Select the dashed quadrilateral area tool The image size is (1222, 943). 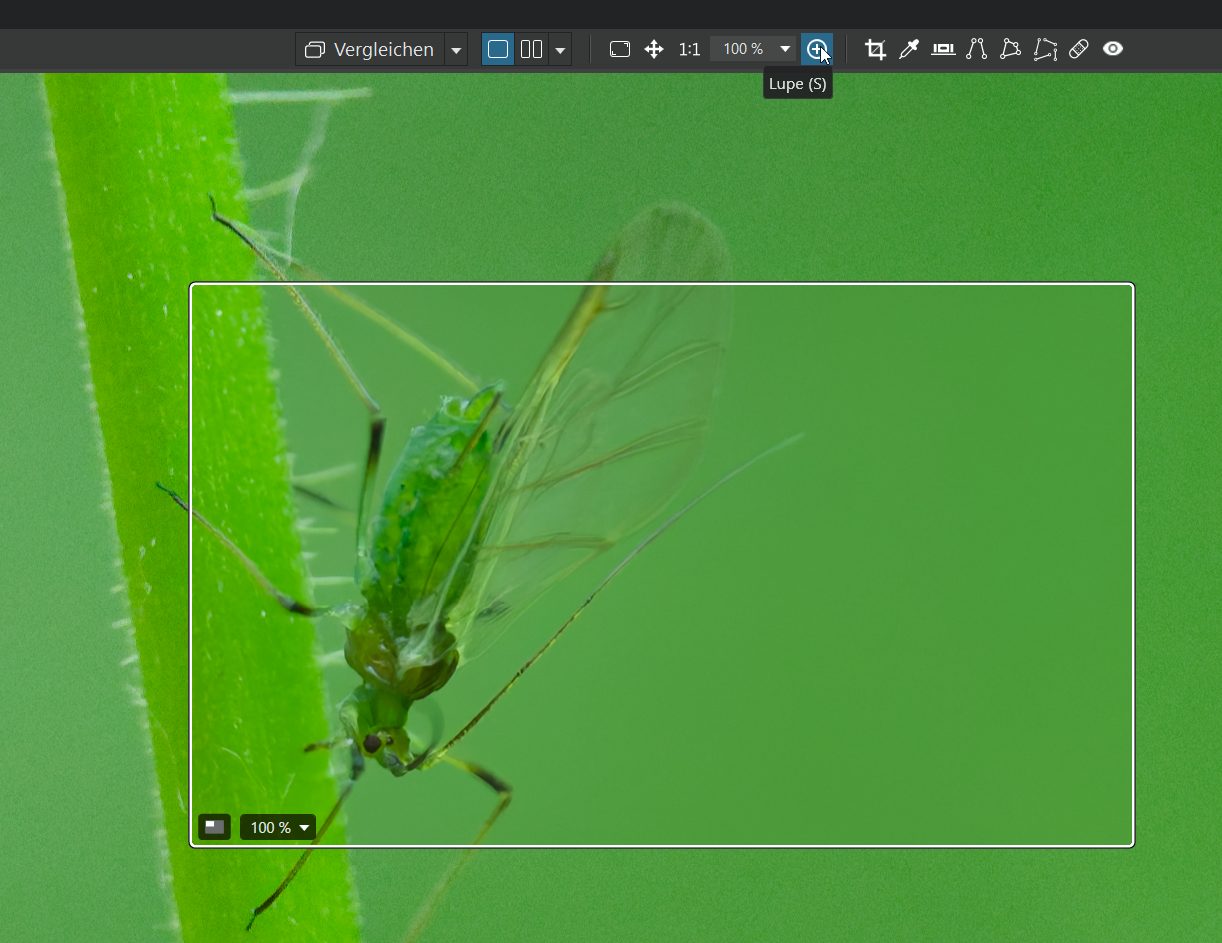point(1045,49)
